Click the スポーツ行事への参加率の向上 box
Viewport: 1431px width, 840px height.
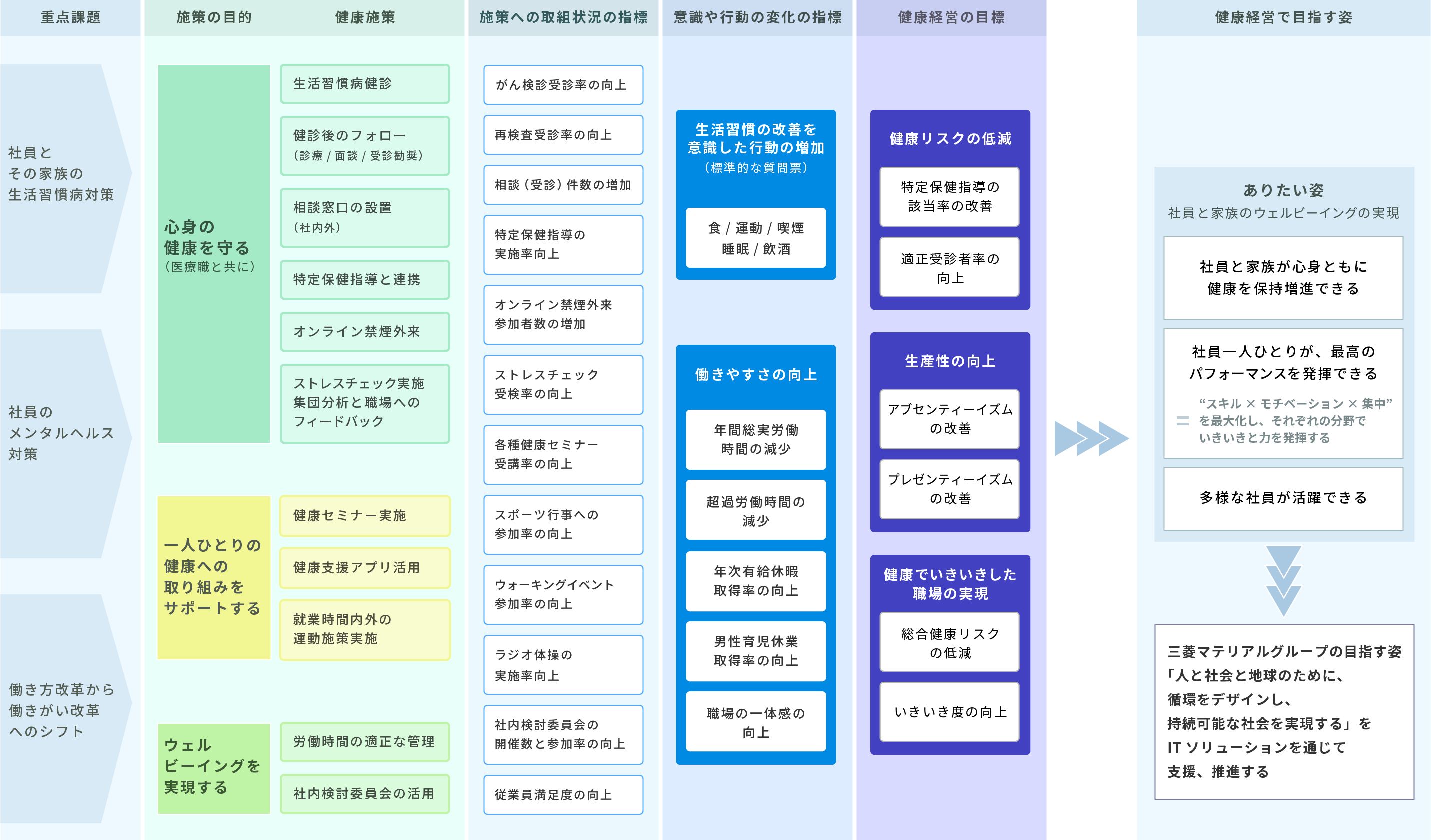[563, 525]
